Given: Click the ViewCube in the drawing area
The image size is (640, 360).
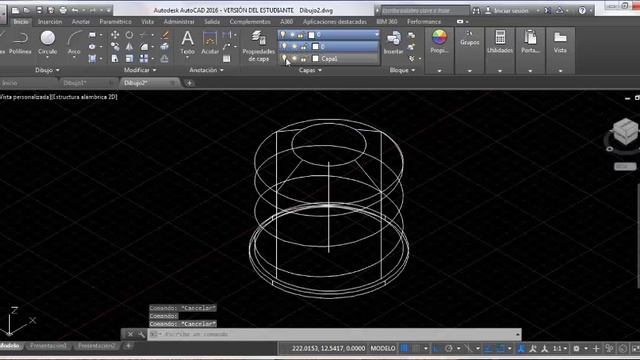Looking at the screenshot, I should 625,132.
